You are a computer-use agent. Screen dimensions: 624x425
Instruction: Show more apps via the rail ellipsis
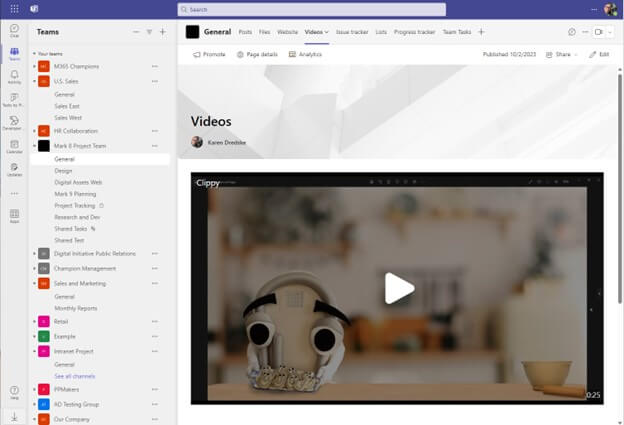(14, 194)
